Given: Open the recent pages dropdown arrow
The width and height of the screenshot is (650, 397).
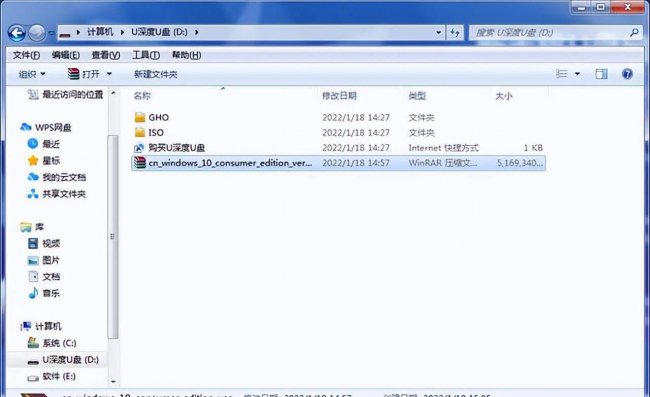Looking at the screenshot, I should click(x=51, y=33).
